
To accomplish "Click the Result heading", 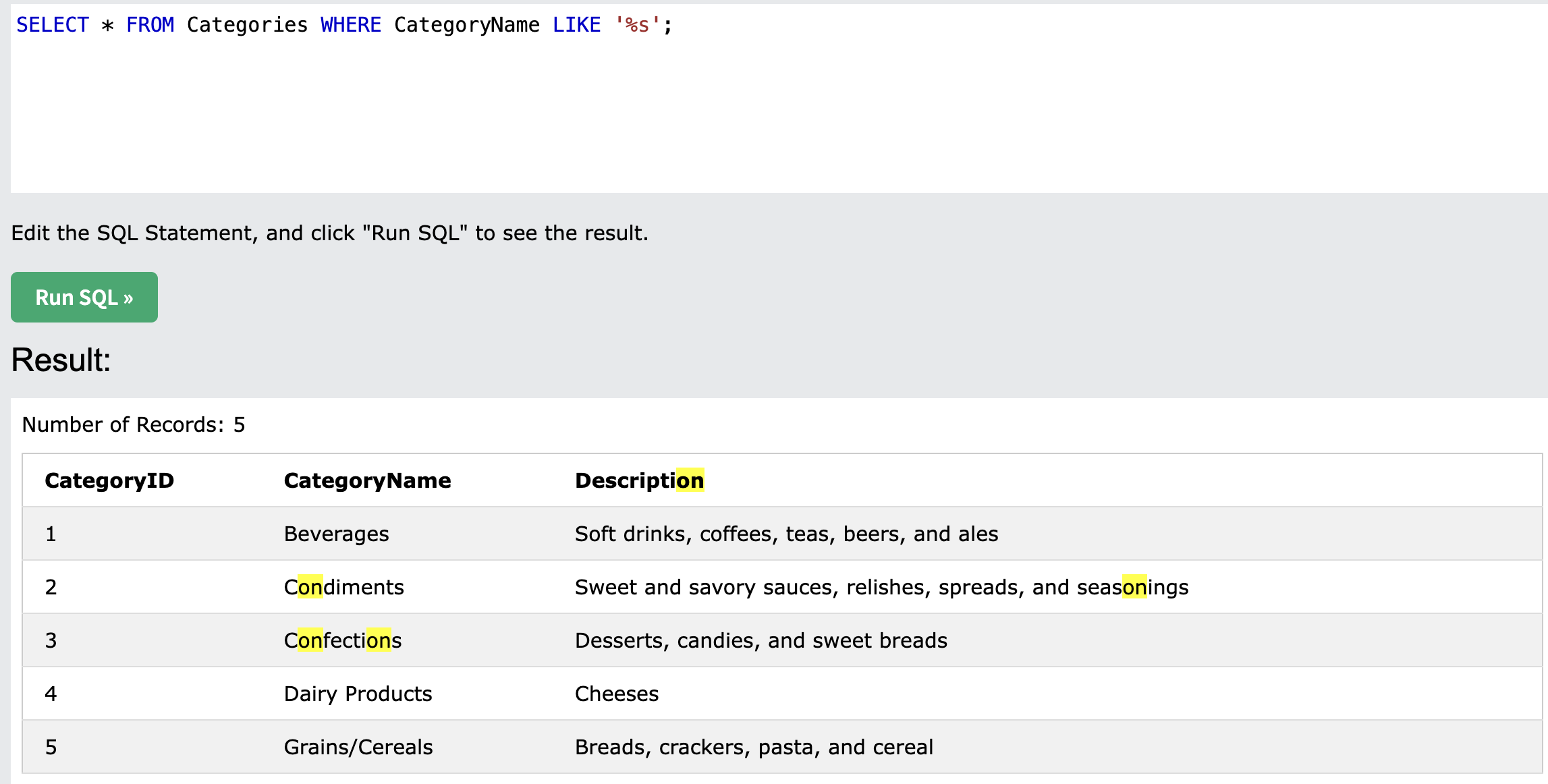I will [x=61, y=360].
